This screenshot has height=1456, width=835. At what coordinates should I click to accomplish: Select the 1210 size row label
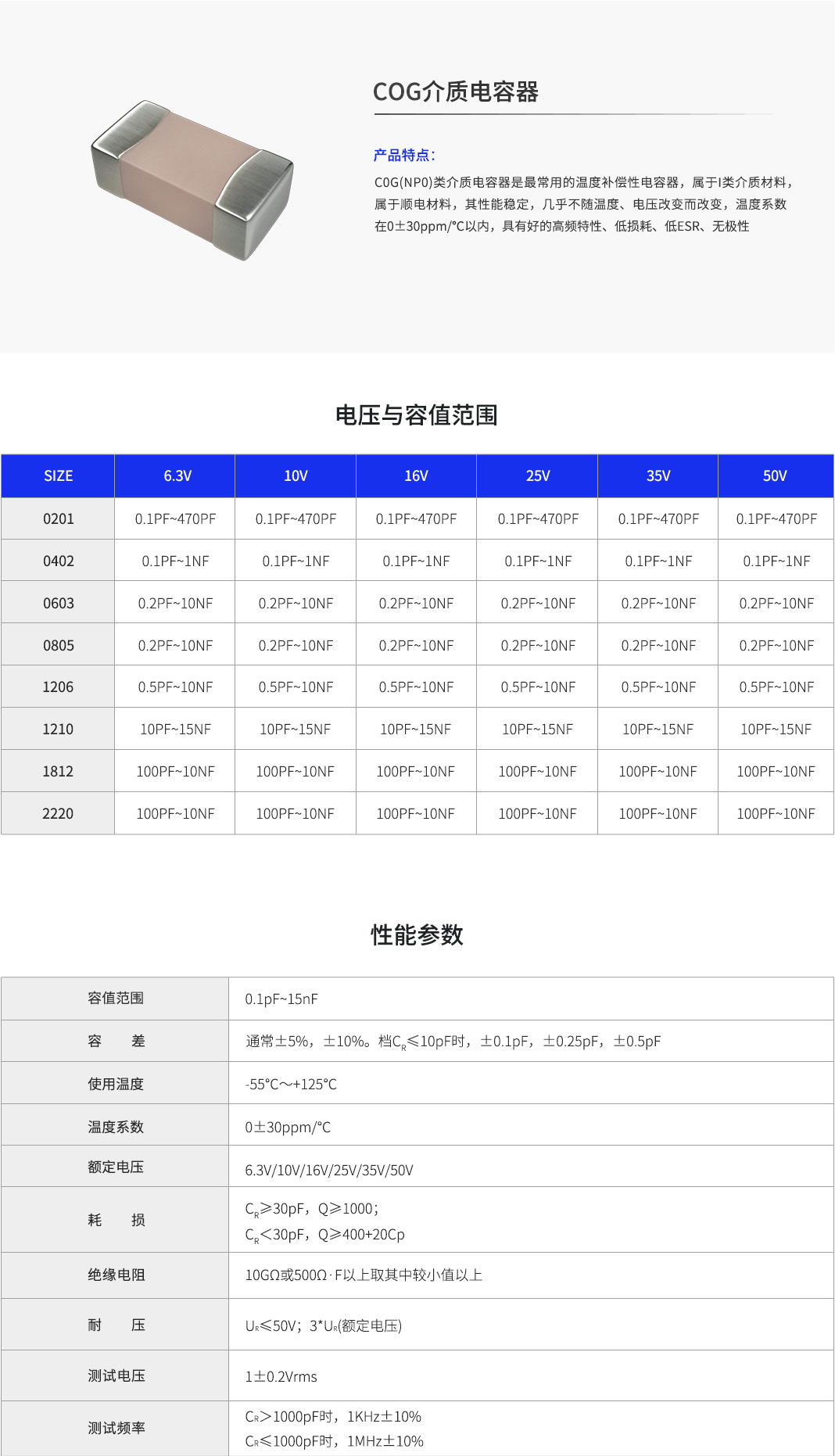(x=58, y=729)
